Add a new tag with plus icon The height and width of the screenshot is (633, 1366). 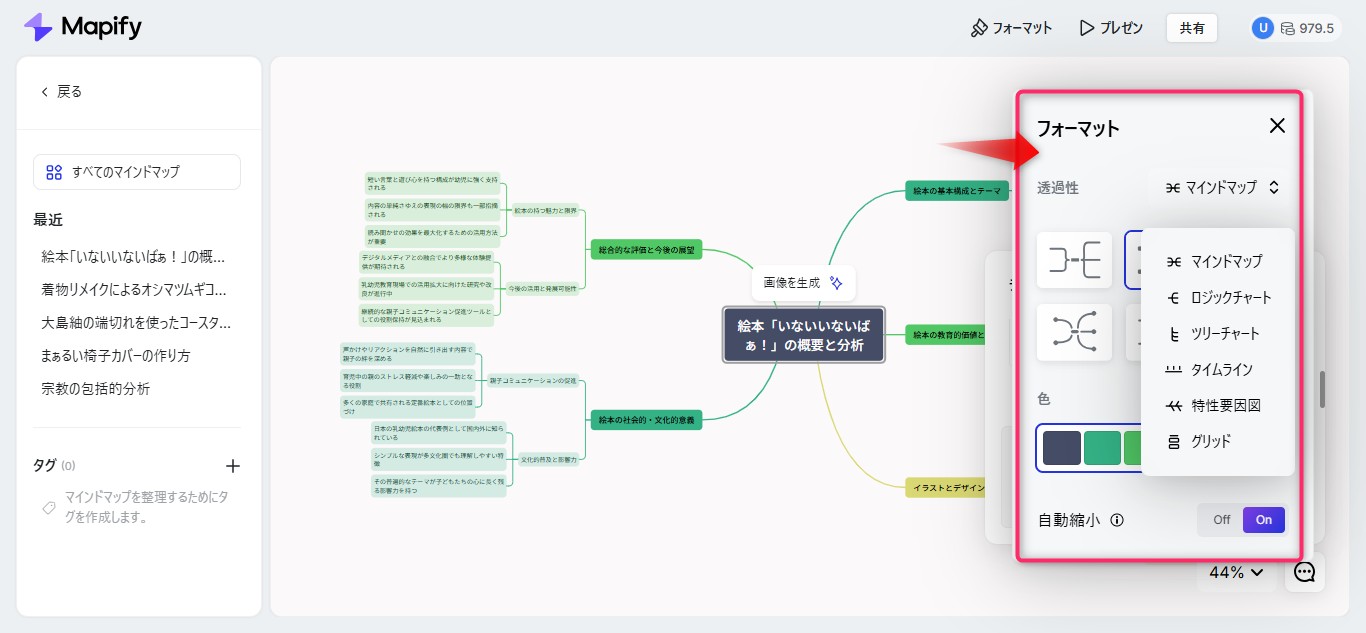click(x=233, y=466)
